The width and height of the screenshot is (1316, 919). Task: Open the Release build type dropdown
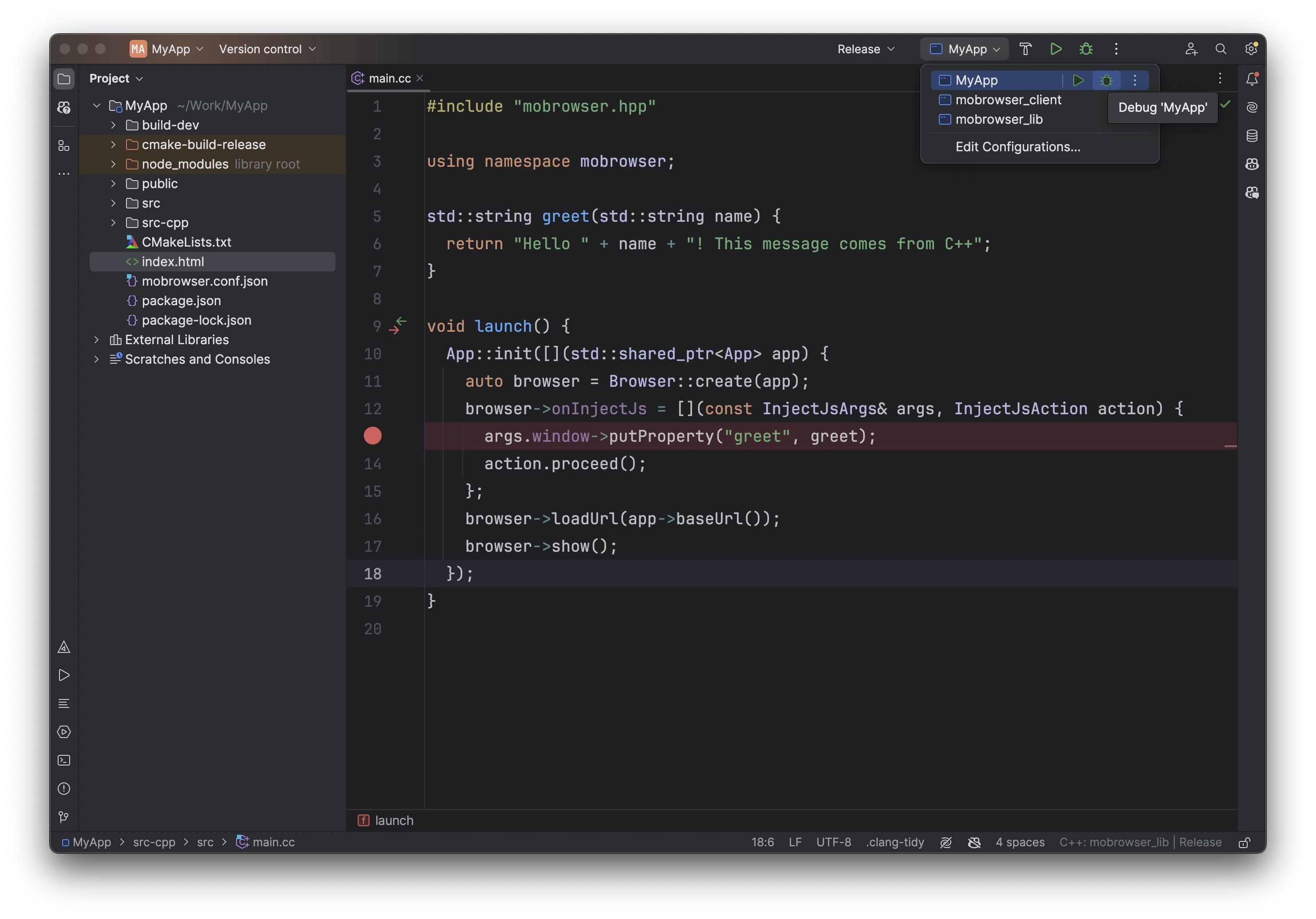click(x=865, y=49)
